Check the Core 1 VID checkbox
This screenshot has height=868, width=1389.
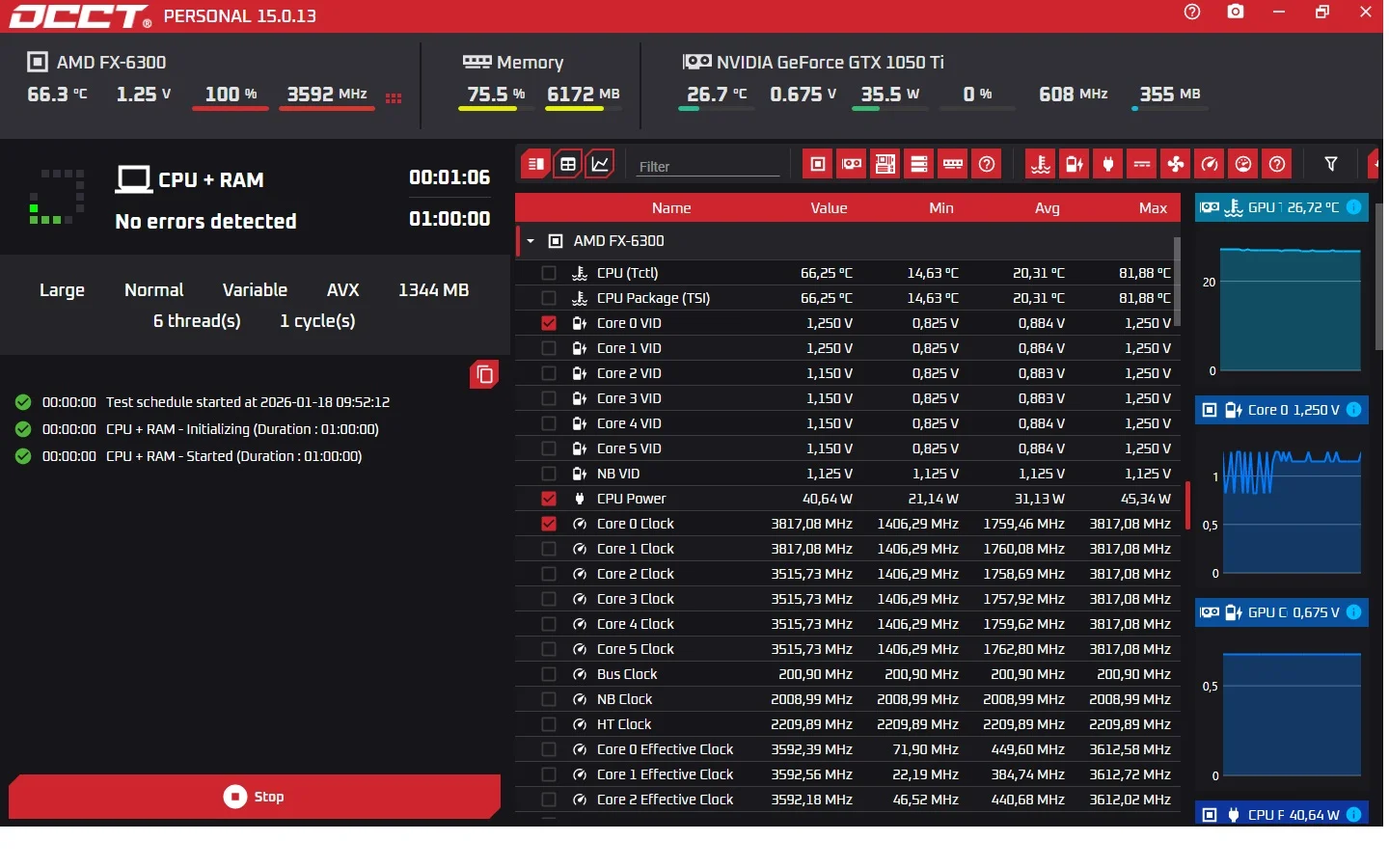tap(549, 348)
